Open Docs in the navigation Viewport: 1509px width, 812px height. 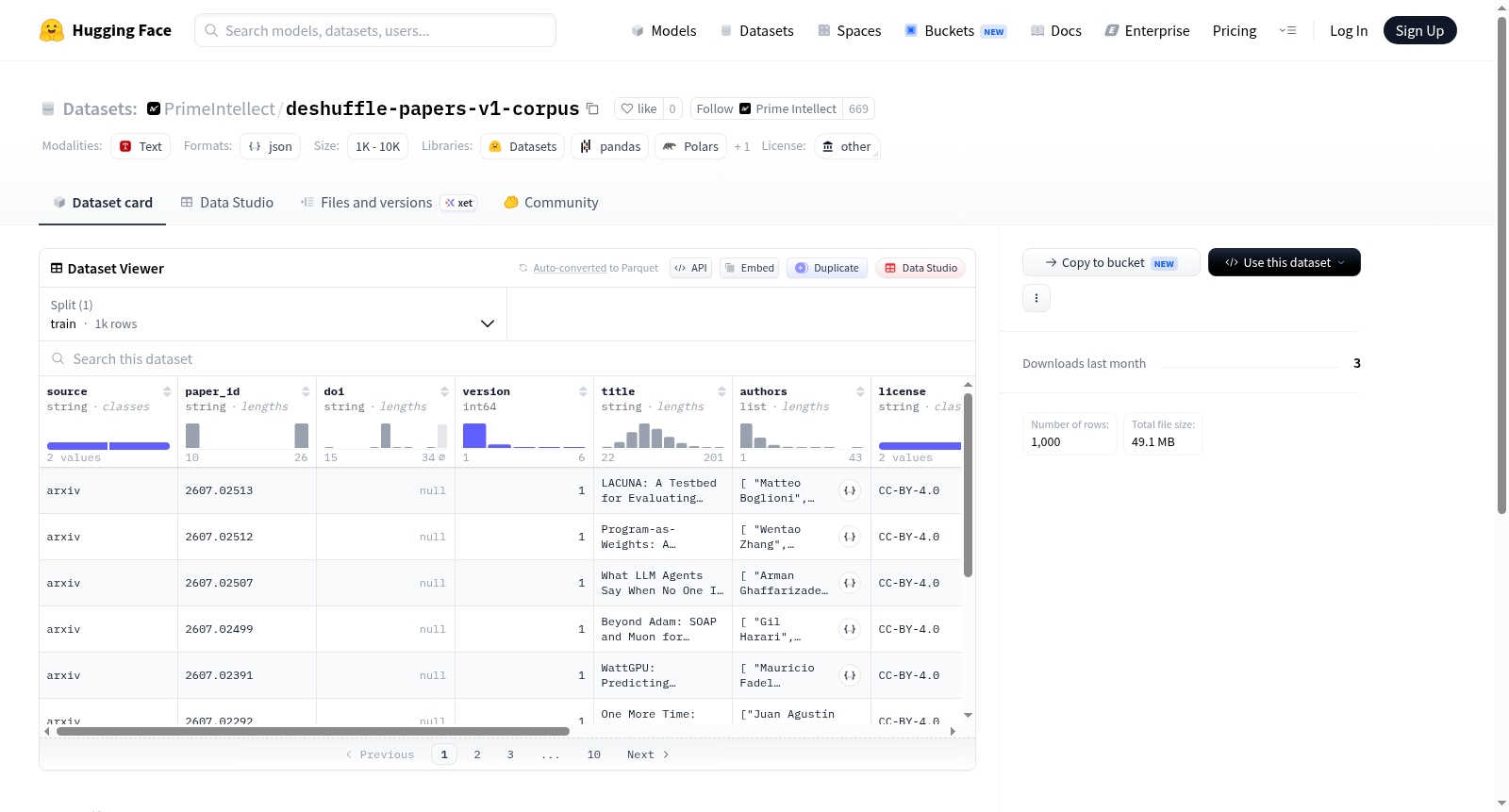click(x=1056, y=30)
